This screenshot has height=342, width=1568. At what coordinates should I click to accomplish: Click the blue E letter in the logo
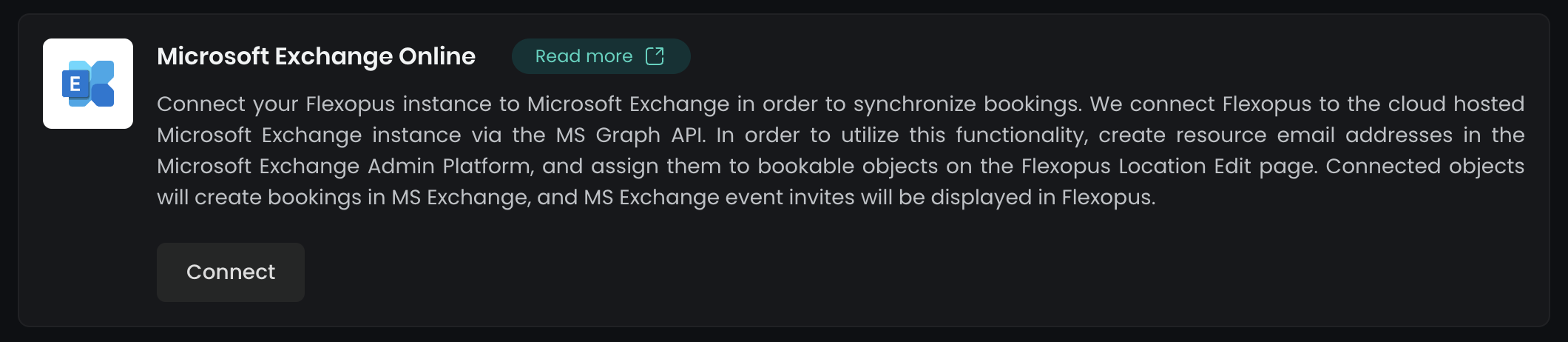(x=75, y=84)
